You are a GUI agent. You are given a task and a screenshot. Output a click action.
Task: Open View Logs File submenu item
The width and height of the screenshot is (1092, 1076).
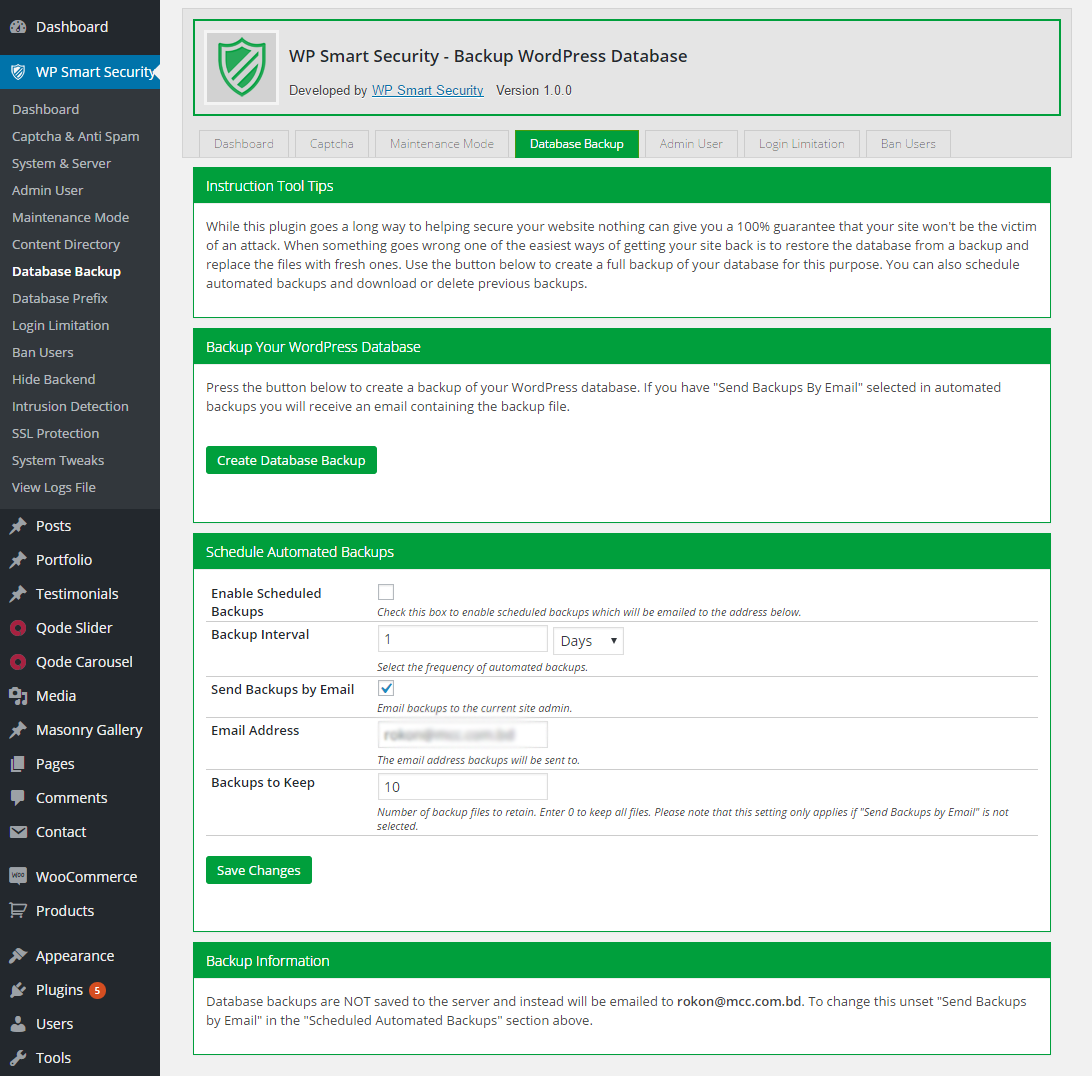pos(54,488)
